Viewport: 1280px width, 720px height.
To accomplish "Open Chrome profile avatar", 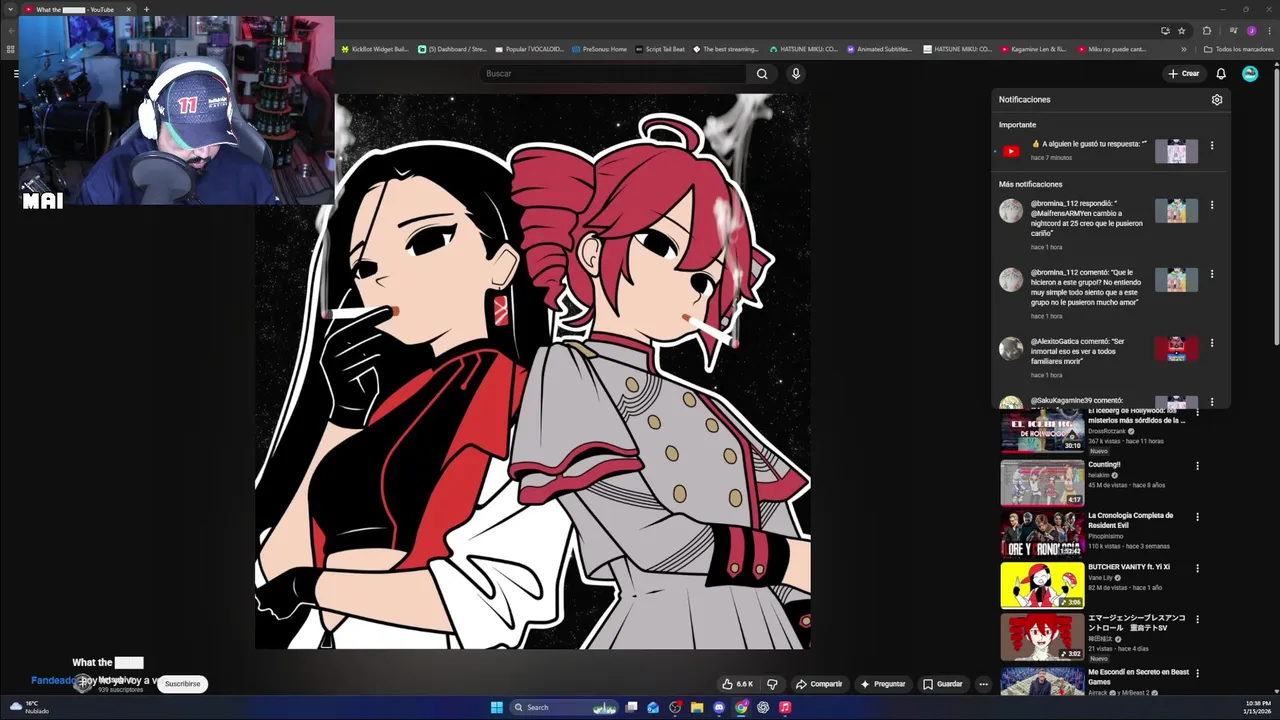I will [1251, 31].
